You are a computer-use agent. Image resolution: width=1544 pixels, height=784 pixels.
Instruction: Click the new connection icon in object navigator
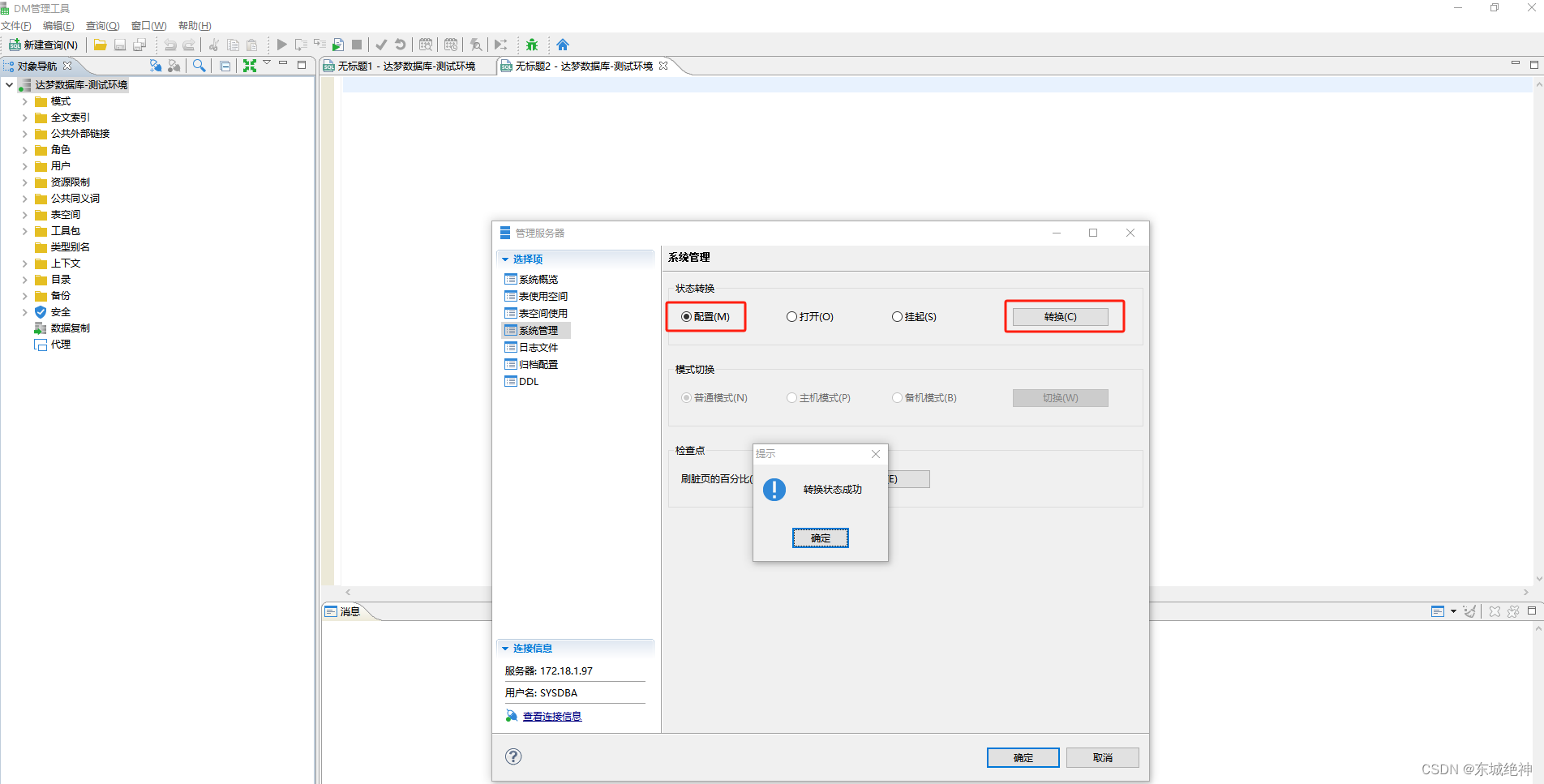point(156,66)
